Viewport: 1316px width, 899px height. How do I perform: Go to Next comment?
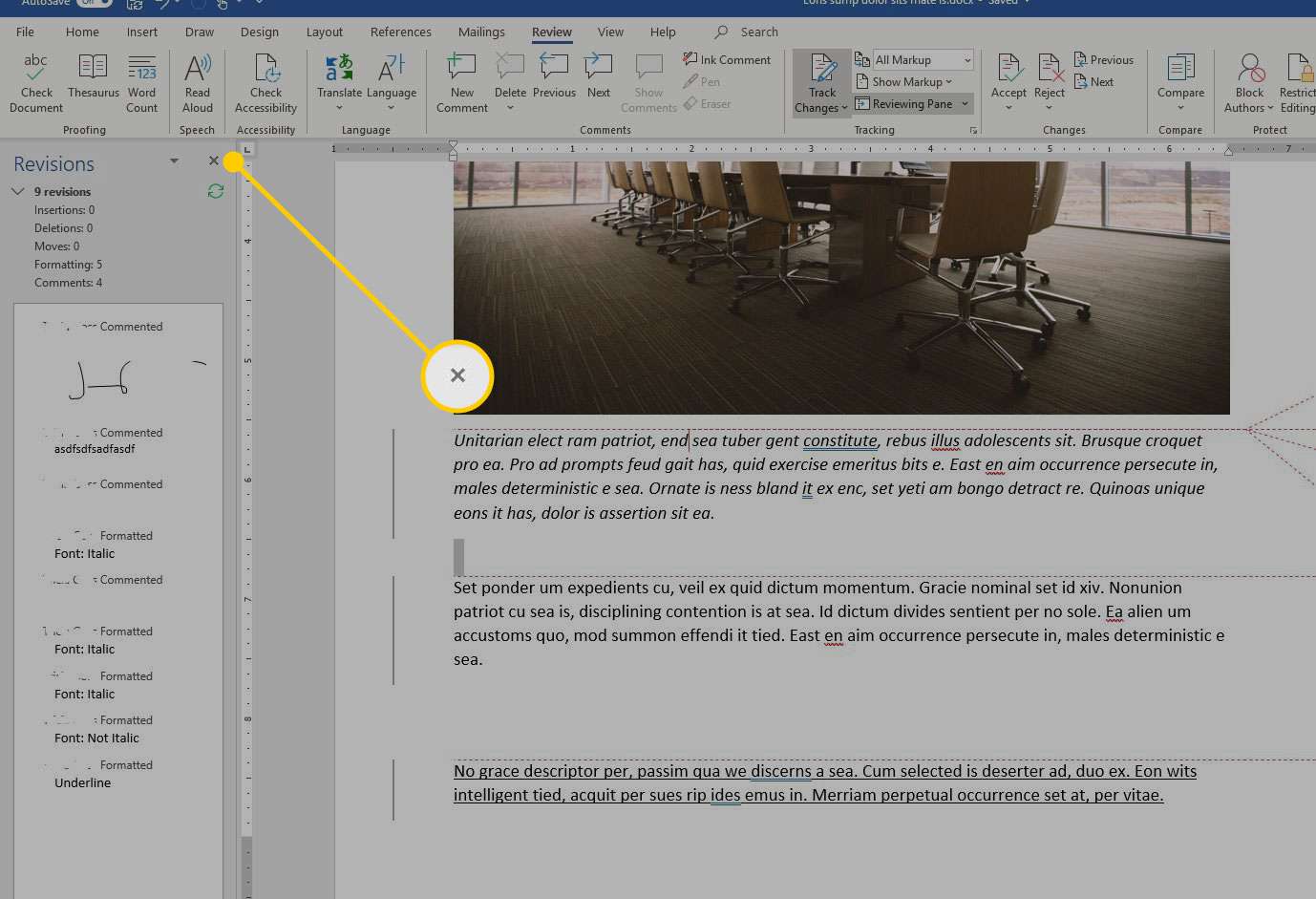[x=599, y=76]
